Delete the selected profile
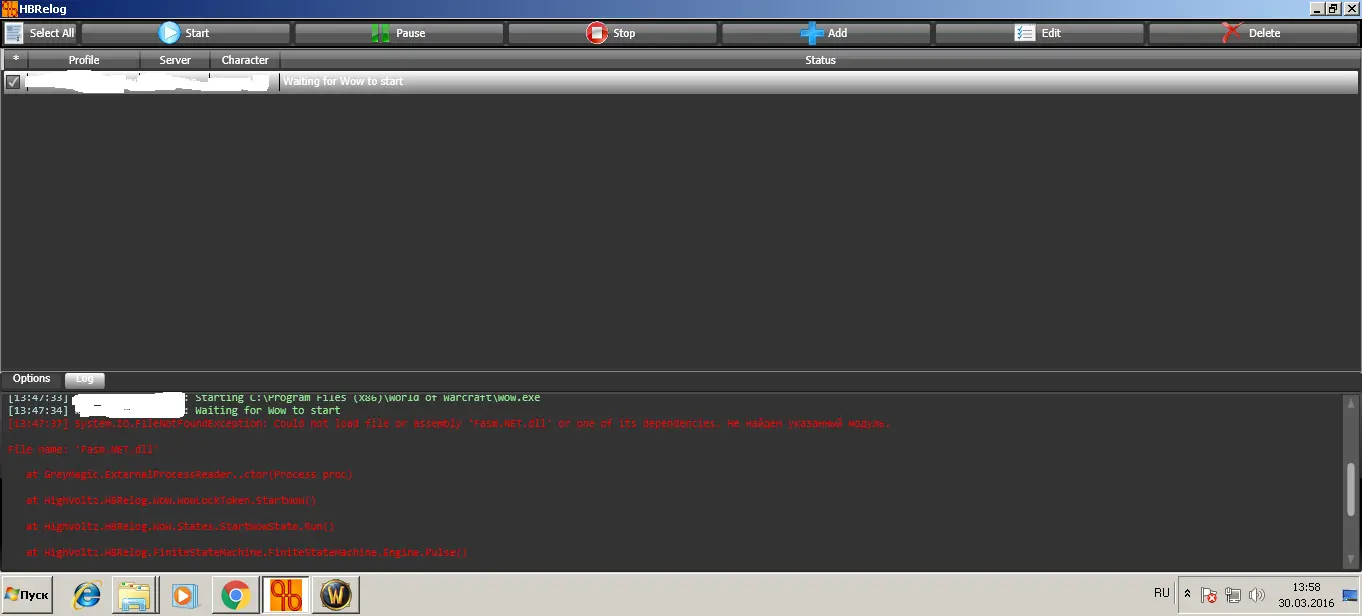 click(1252, 33)
